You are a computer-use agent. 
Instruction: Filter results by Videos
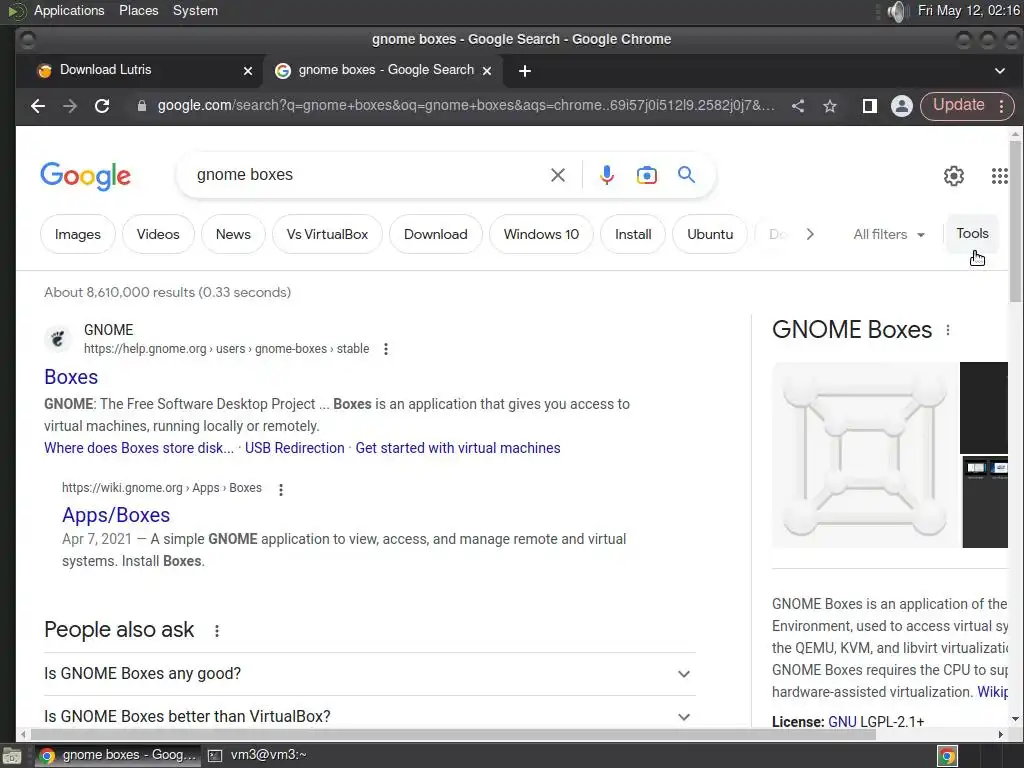158,234
